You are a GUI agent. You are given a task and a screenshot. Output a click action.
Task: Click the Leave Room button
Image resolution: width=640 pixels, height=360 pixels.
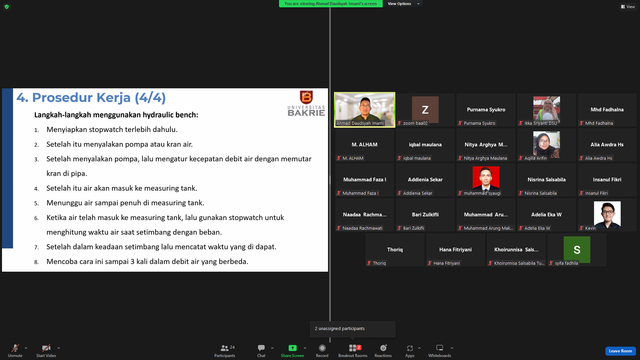click(620, 351)
